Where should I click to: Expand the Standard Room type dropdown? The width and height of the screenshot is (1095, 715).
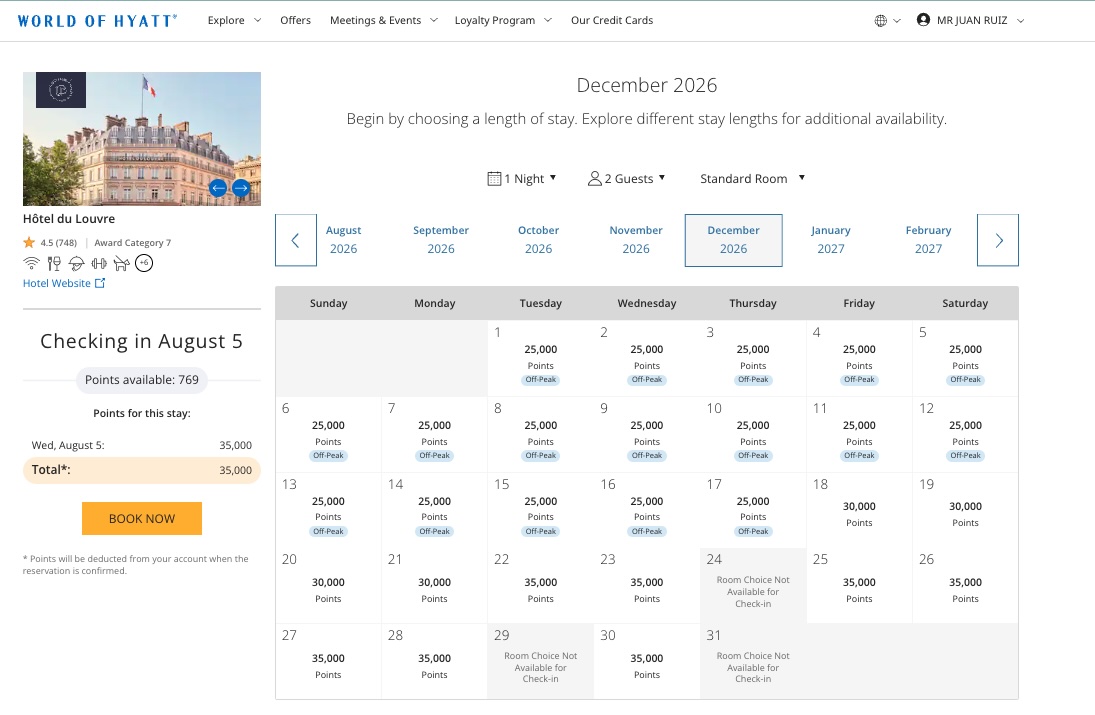tap(753, 179)
